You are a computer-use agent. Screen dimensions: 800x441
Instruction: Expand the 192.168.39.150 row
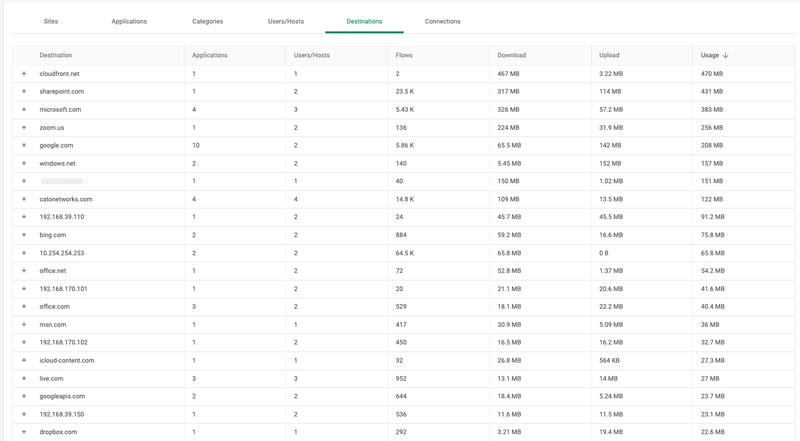[24, 414]
